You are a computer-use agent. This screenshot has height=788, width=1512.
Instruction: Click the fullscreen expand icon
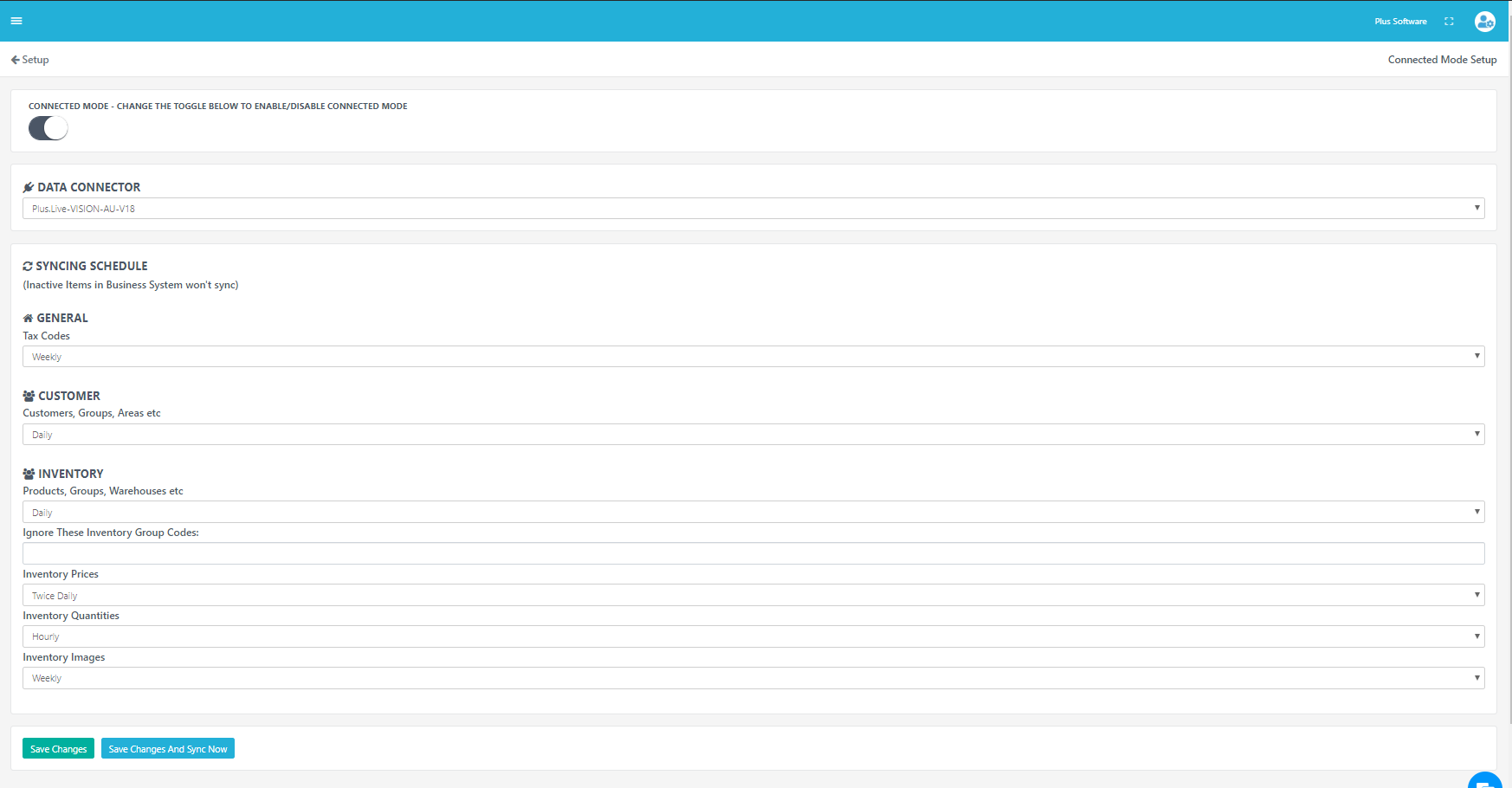pyautogui.click(x=1449, y=22)
